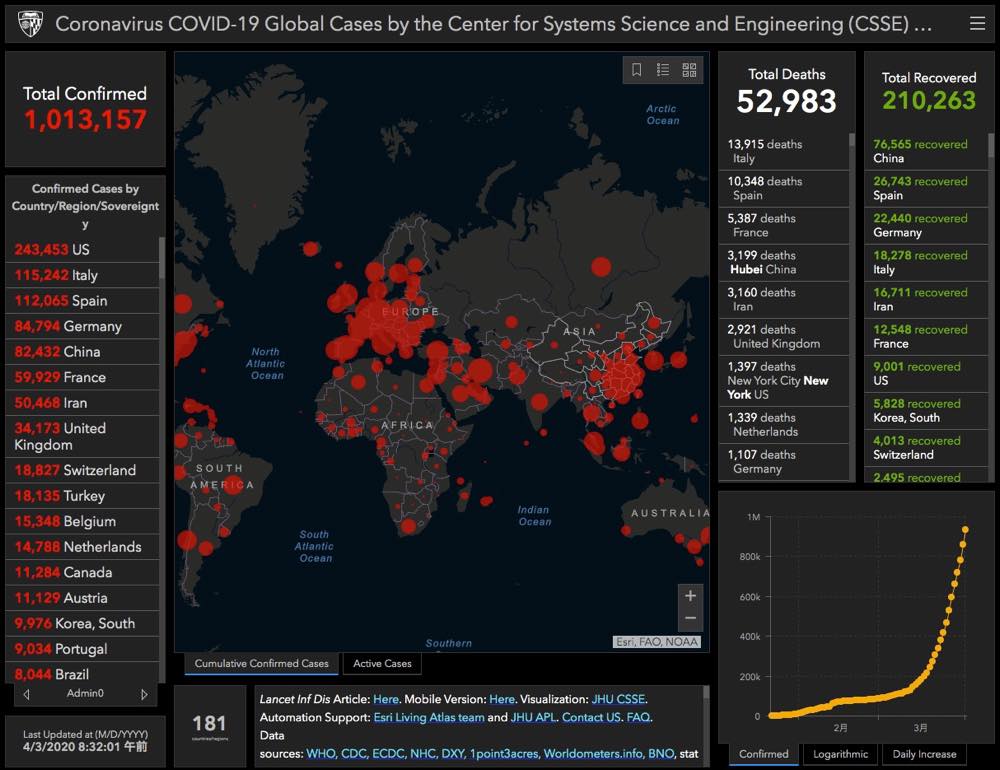
Task: Click Germany 22,440 recovered entry
Action: pyautogui.click(x=926, y=225)
